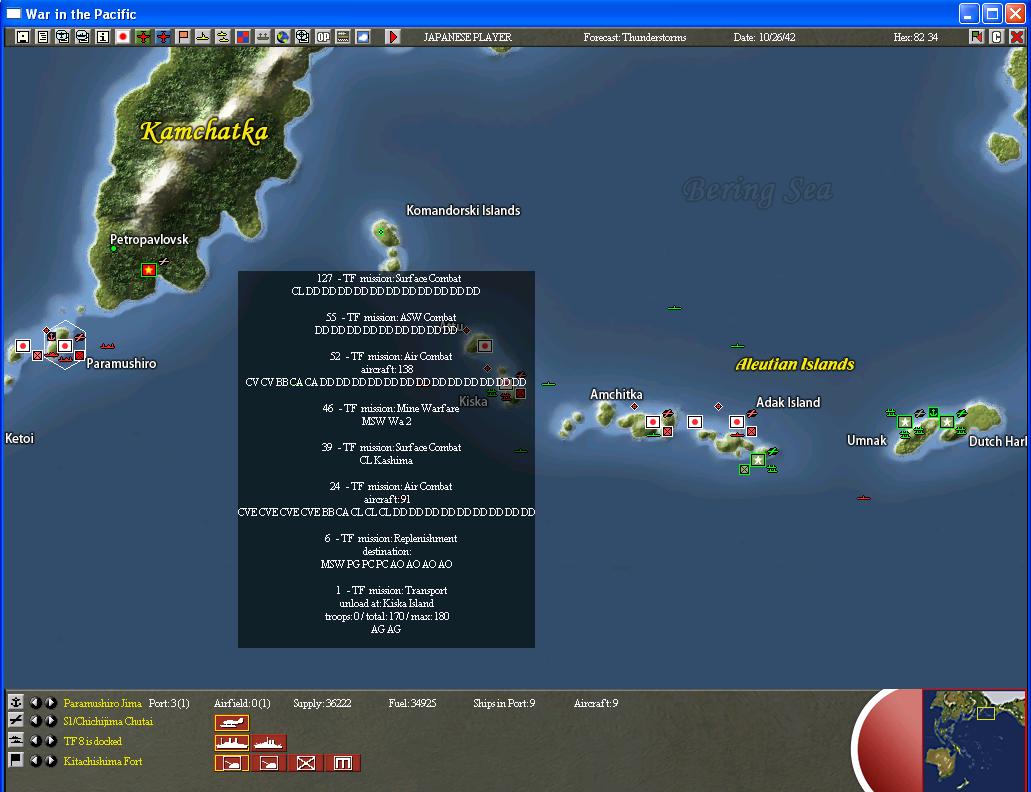
Task: Click the Japanese base marker north of Kiska
Action: point(485,346)
